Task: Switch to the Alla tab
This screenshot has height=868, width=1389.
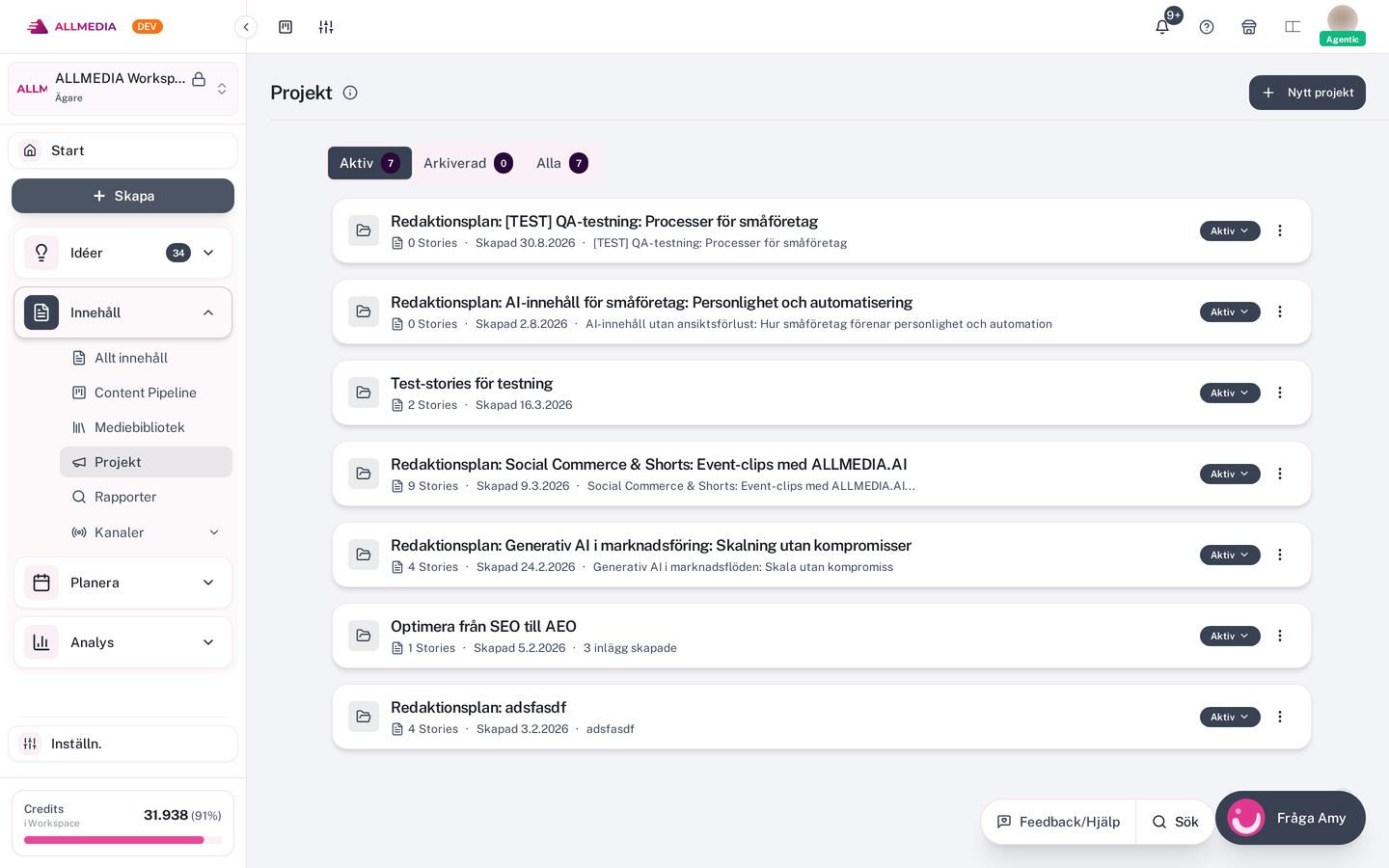Action: point(561,163)
